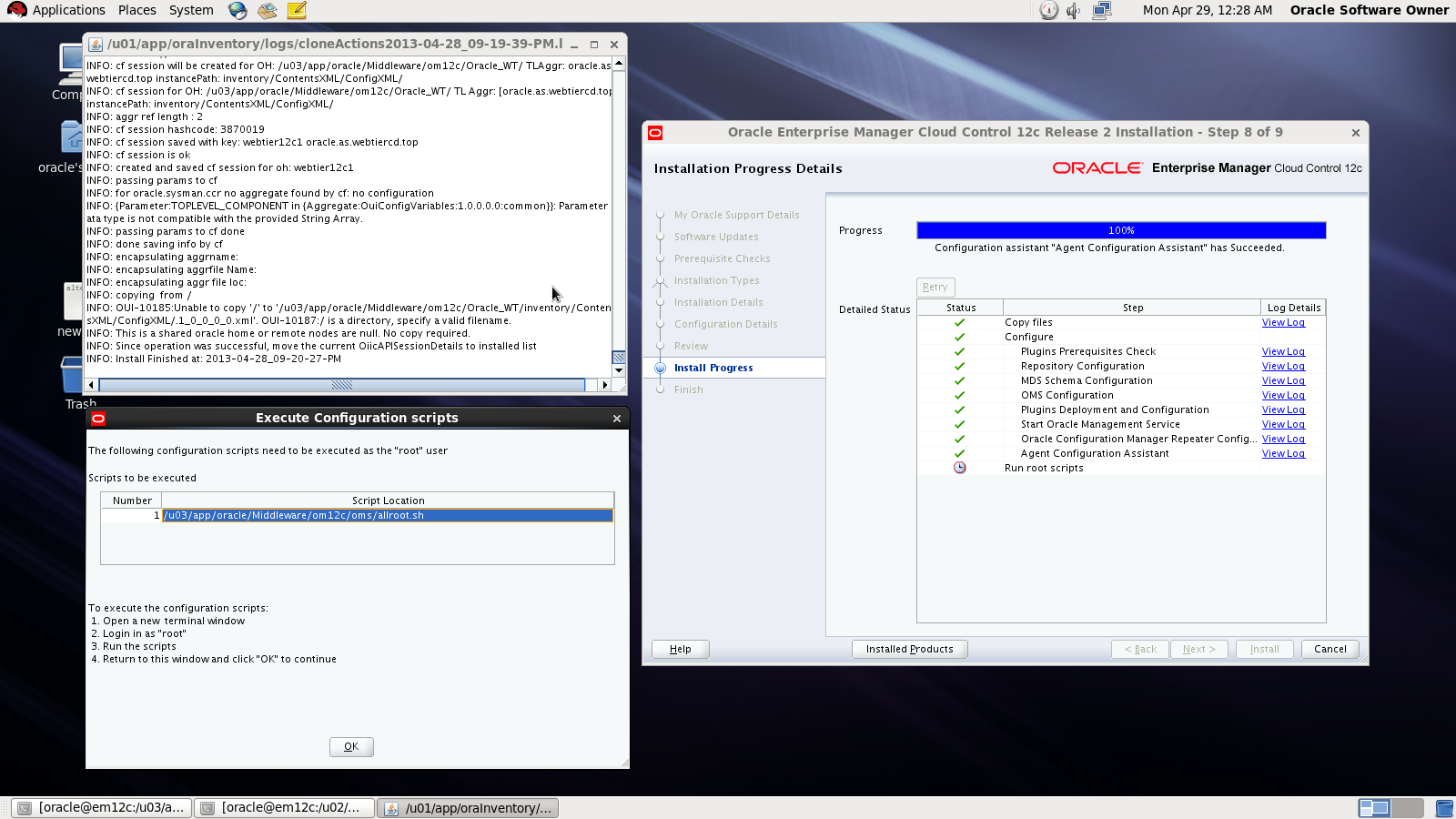Open View Log for Copy files step

pos(1283,323)
